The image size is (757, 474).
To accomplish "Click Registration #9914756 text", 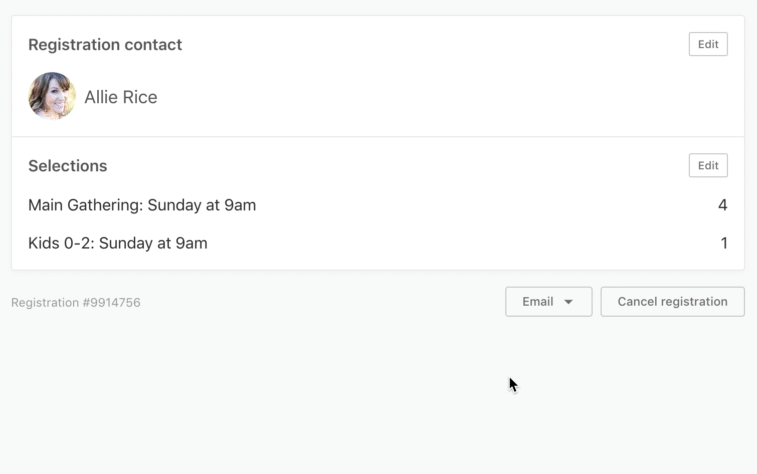I will (76, 302).
